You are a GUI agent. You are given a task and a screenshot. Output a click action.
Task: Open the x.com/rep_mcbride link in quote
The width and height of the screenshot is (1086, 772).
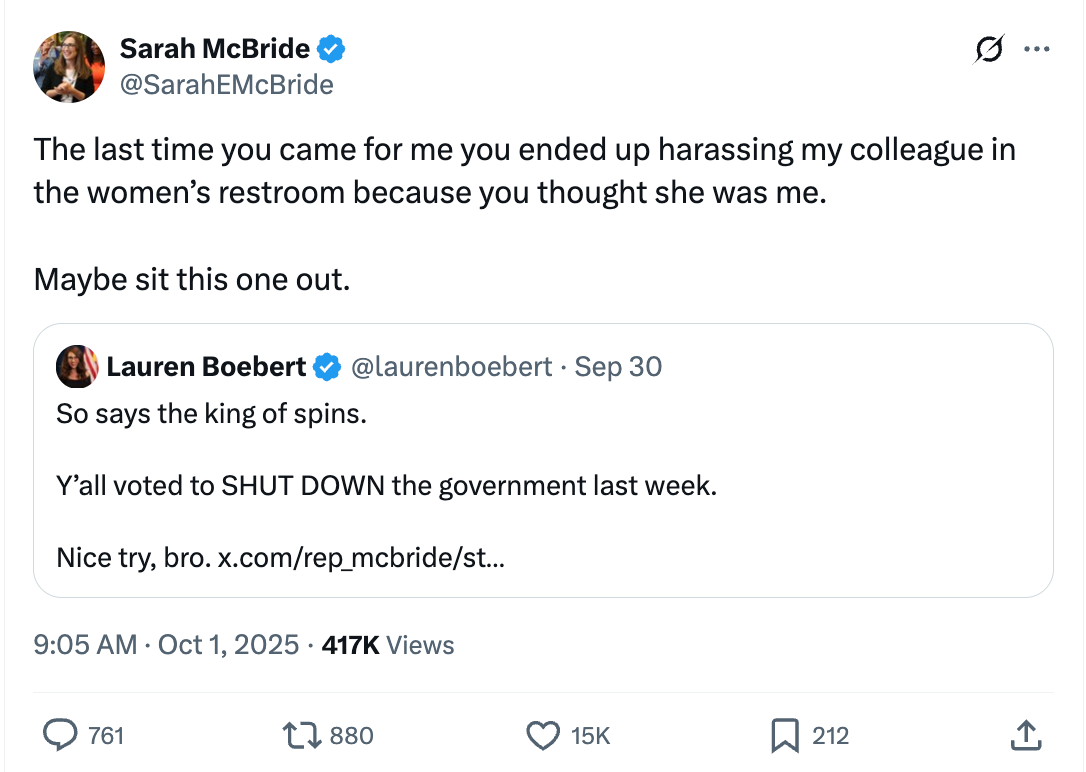coord(361,557)
